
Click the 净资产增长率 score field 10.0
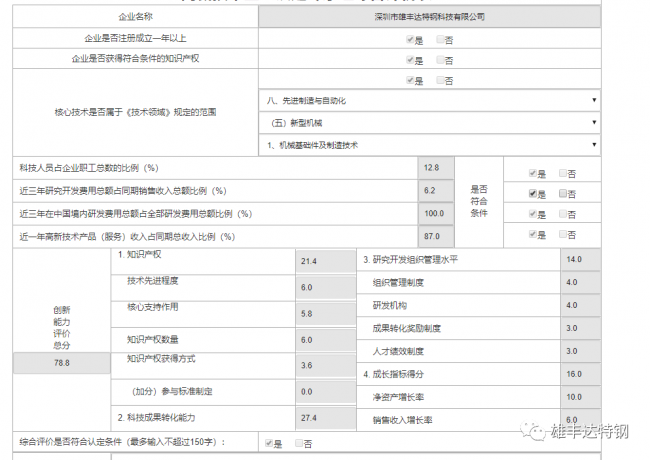point(580,397)
